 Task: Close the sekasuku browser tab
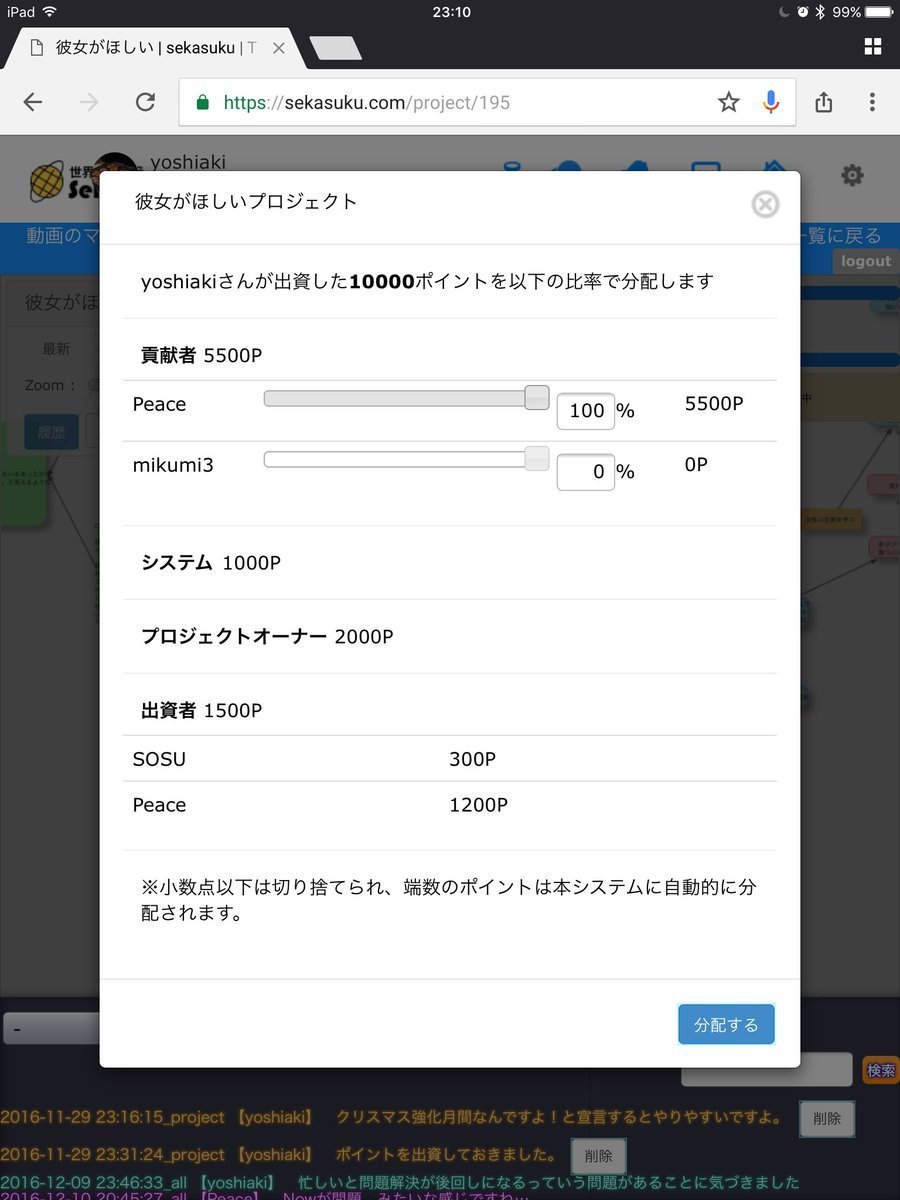(279, 48)
